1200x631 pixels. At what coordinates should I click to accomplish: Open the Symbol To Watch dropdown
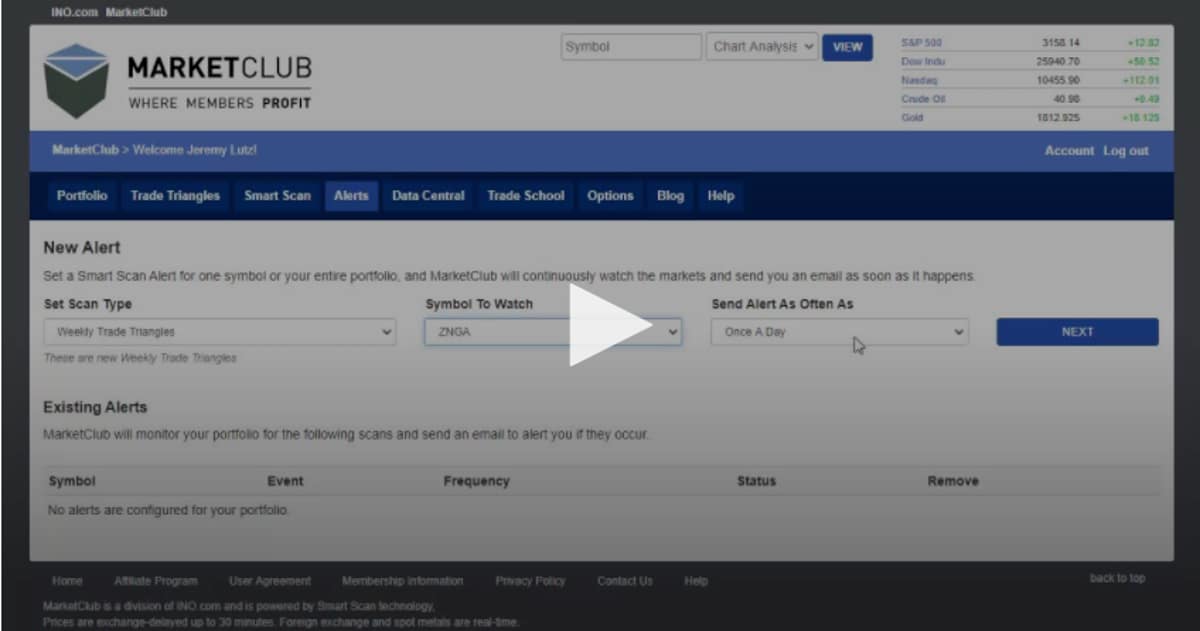(553, 332)
